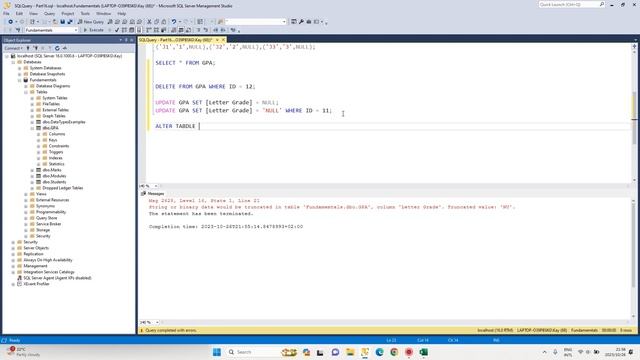The width and height of the screenshot is (640, 360).
Task: Select the Query Store folder
Action: tap(47, 218)
